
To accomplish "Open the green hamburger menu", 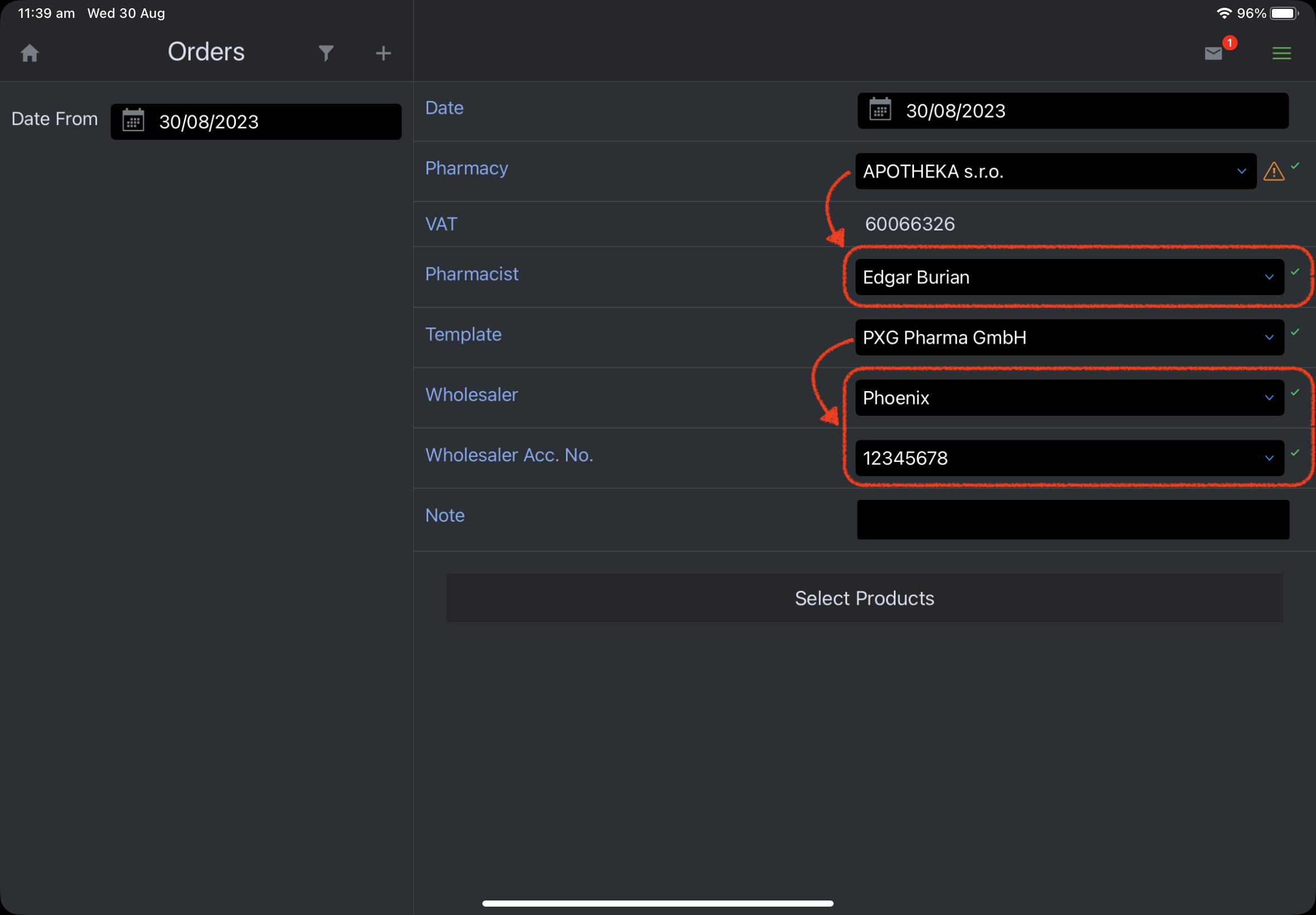I will coord(1281,54).
